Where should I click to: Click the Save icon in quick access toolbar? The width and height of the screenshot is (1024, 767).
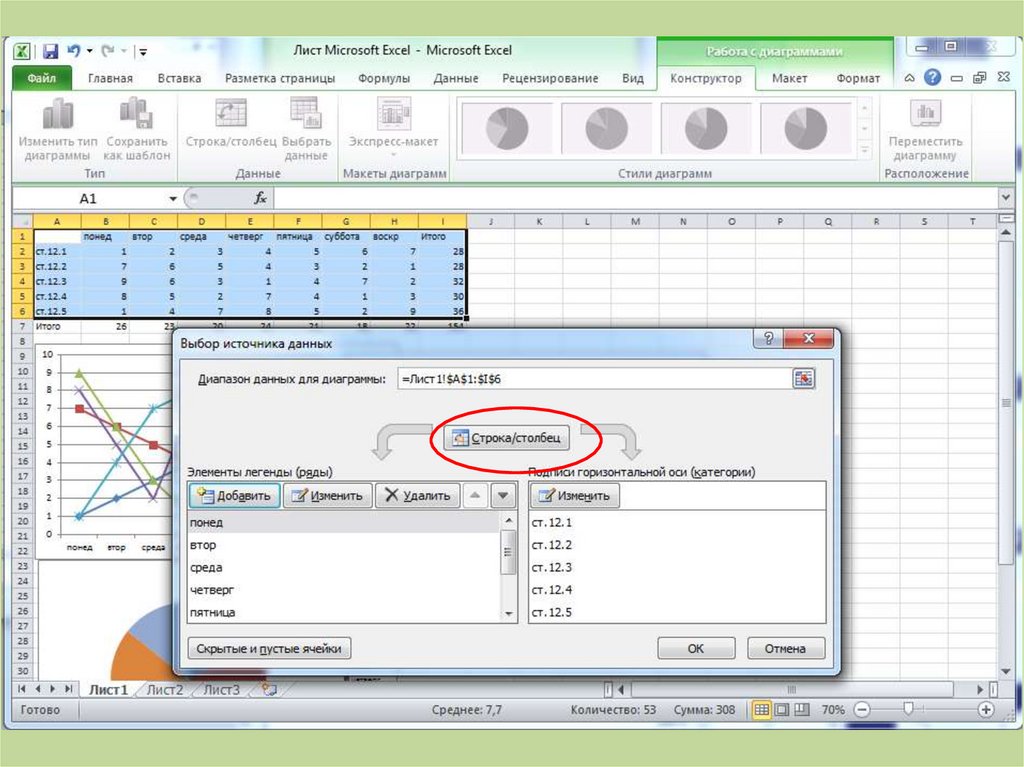[50, 50]
